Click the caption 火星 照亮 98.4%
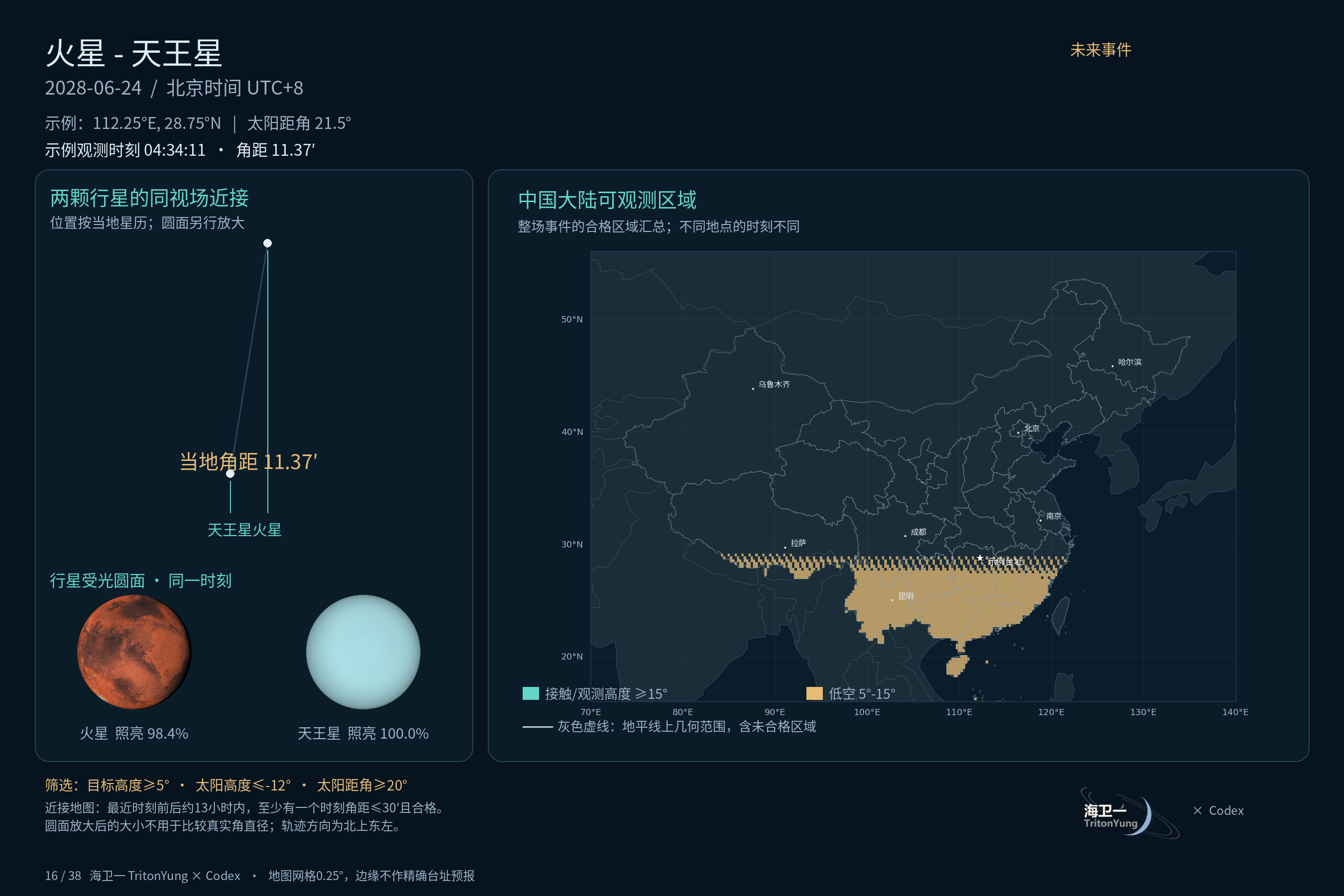Screen dimensions: 1344x896 [x=134, y=734]
